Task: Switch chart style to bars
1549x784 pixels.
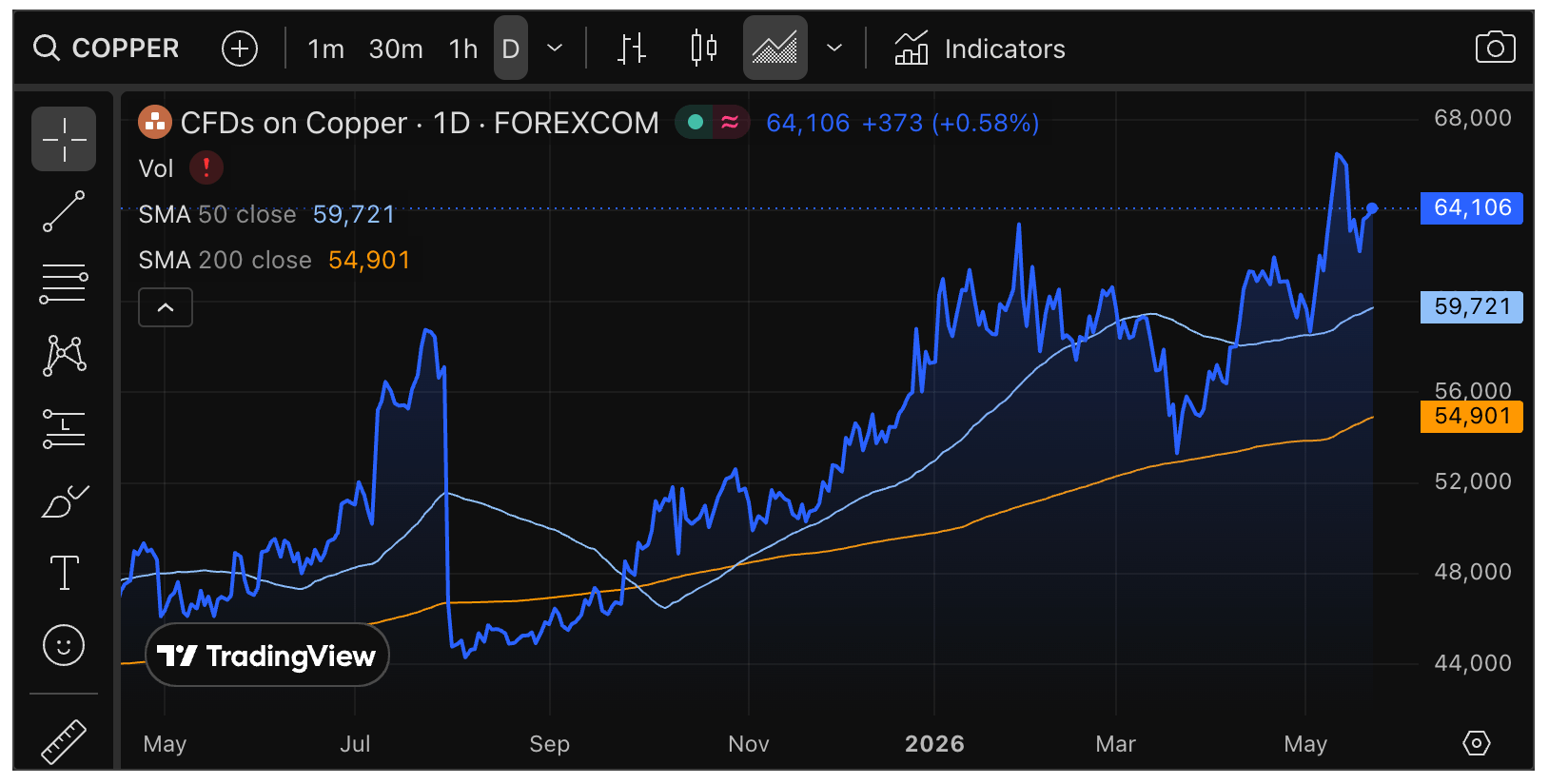Action: point(632,48)
